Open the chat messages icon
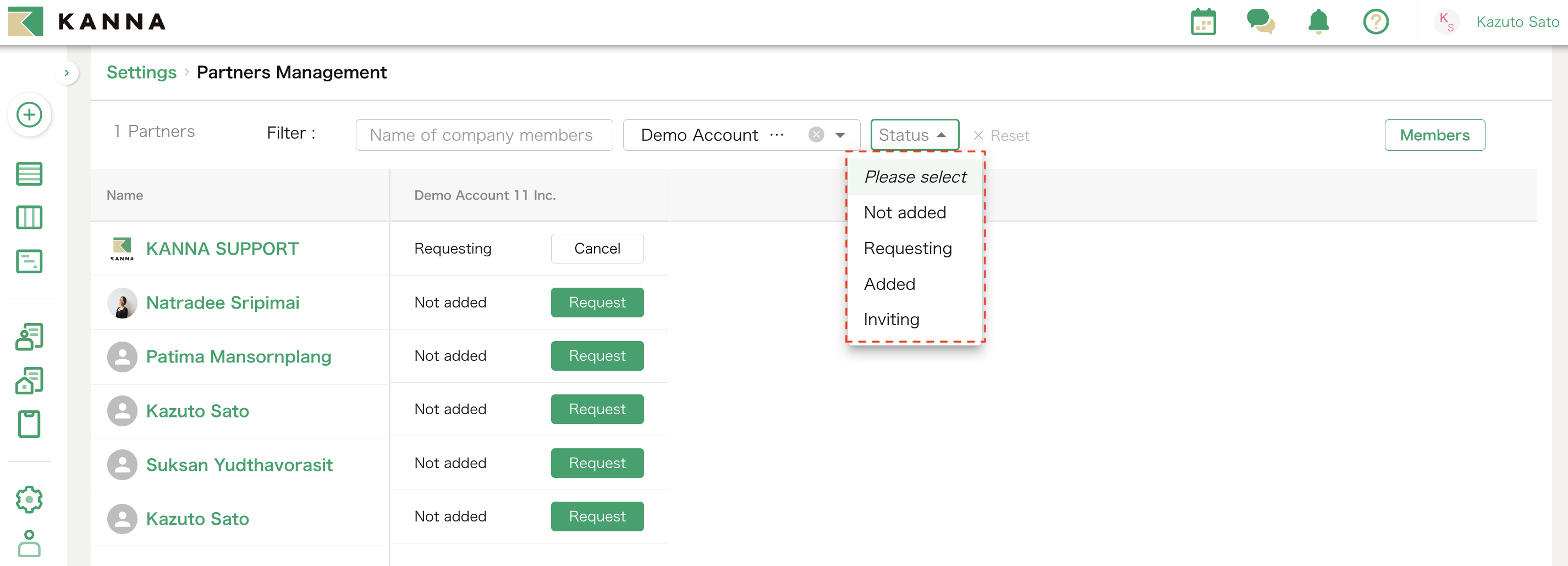Image resolution: width=1568 pixels, height=566 pixels. tap(1260, 22)
